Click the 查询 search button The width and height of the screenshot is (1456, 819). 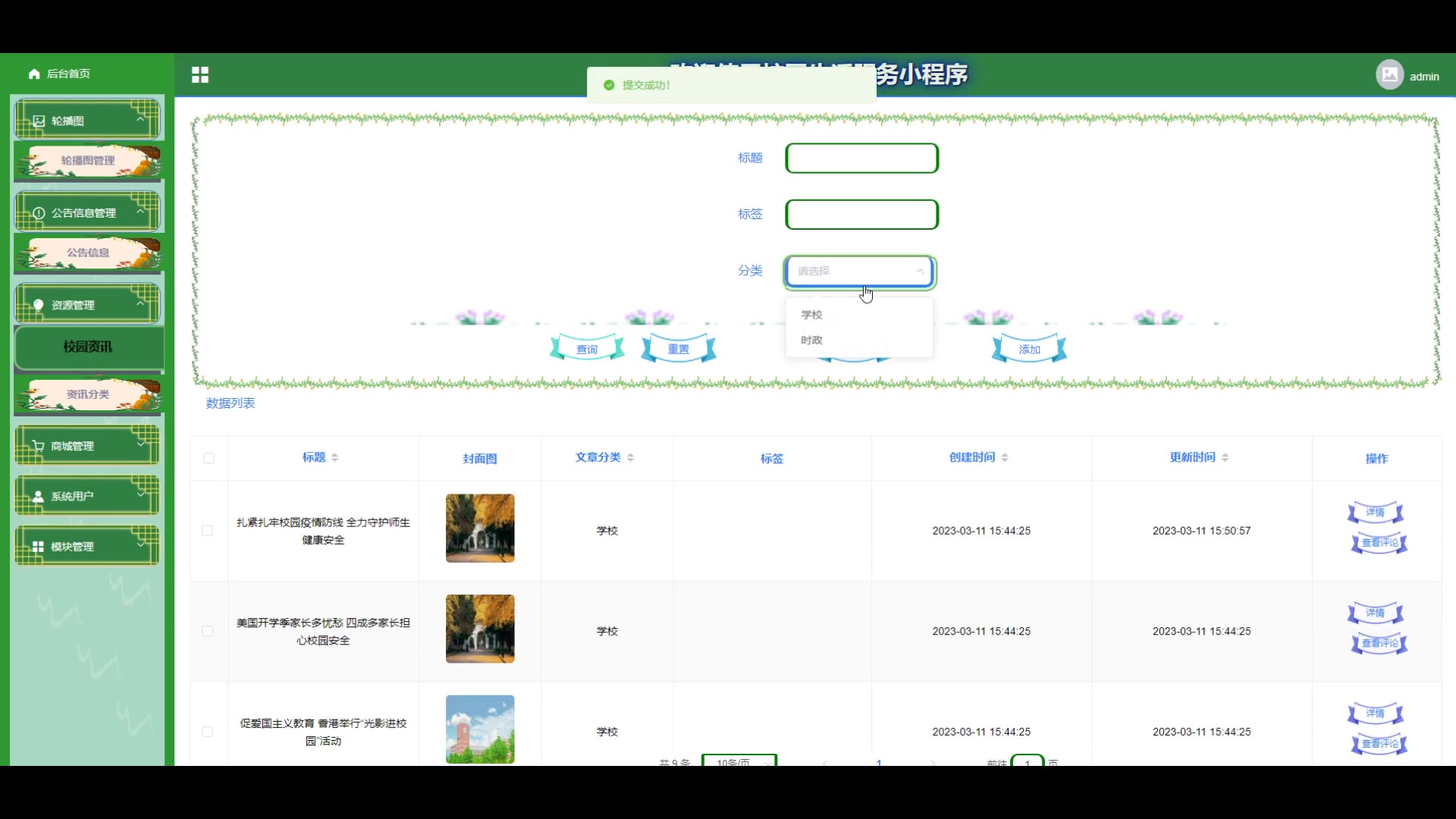click(587, 349)
